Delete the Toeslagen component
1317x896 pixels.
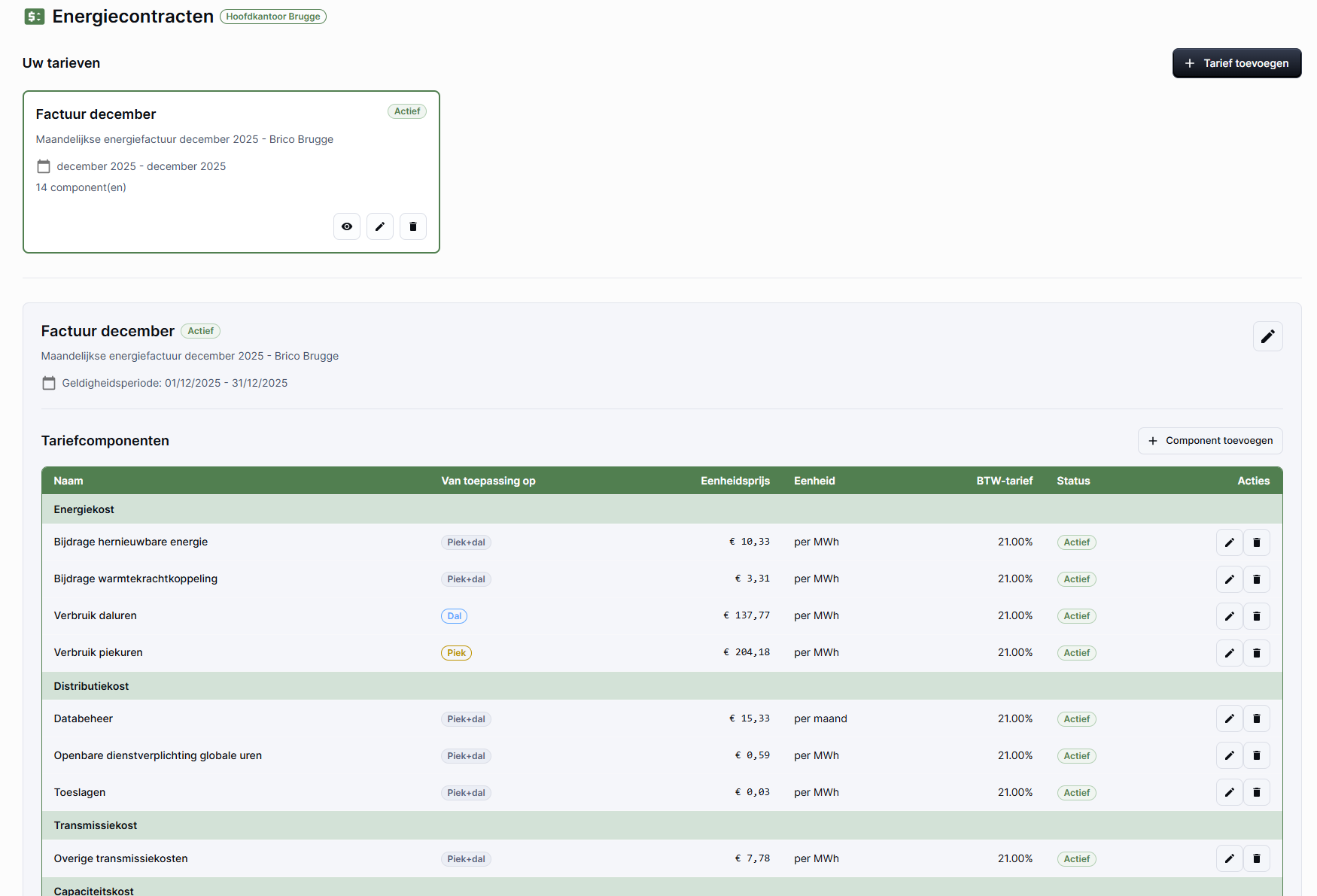coord(1257,793)
